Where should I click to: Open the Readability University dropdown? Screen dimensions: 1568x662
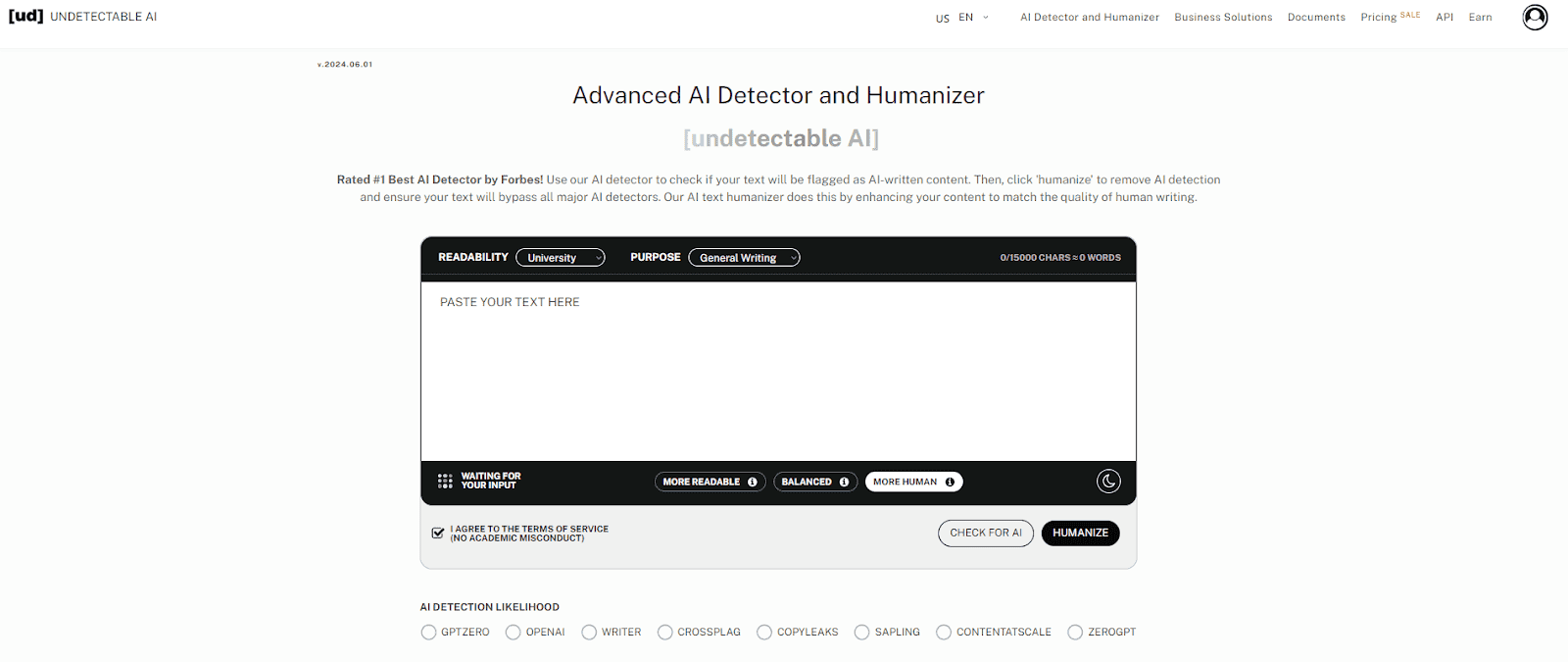561,258
